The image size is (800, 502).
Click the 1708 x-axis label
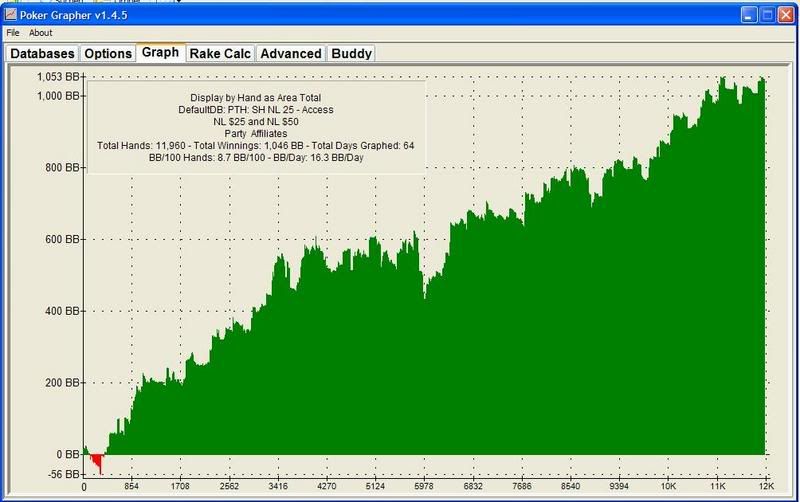[x=180, y=486]
